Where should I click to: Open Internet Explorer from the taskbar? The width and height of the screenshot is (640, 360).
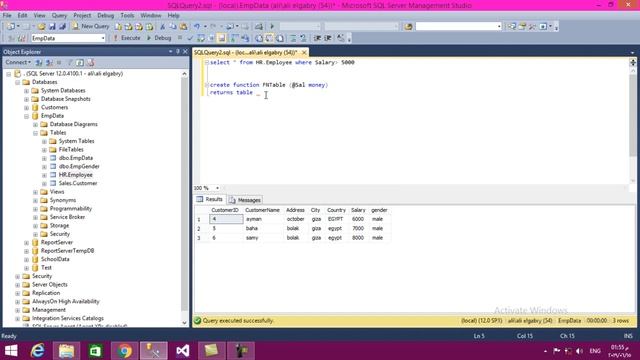click(38, 351)
